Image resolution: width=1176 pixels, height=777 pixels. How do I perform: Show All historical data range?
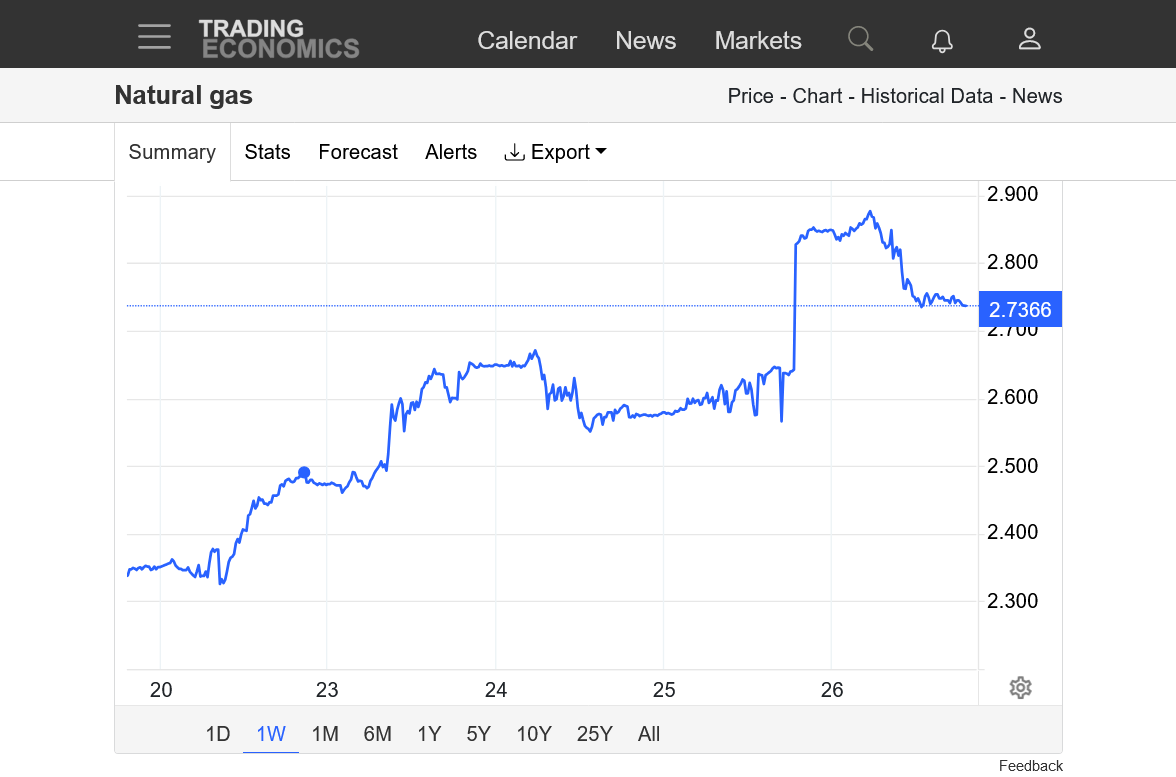(x=649, y=734)
